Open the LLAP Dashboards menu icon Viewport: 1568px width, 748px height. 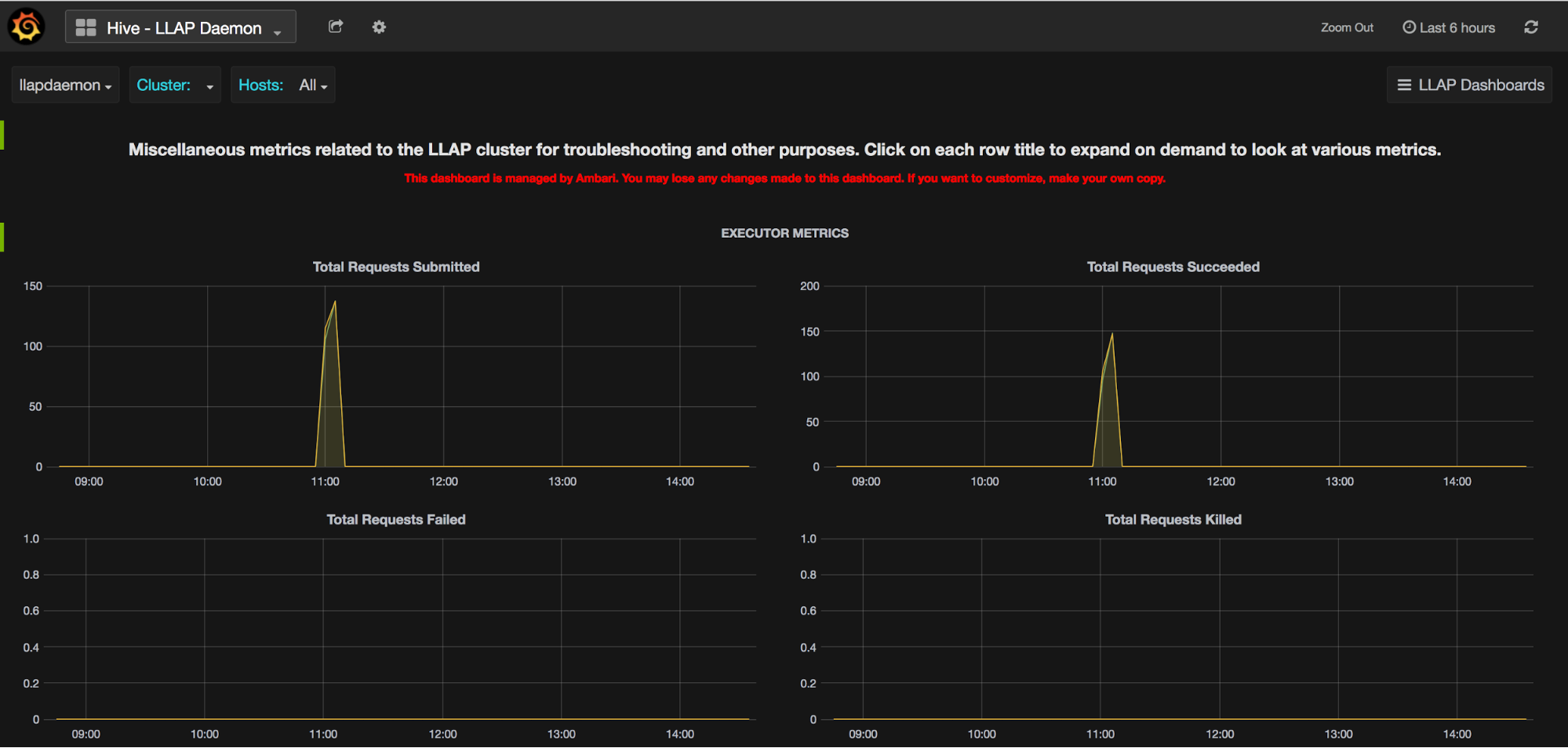(1404, 84)
